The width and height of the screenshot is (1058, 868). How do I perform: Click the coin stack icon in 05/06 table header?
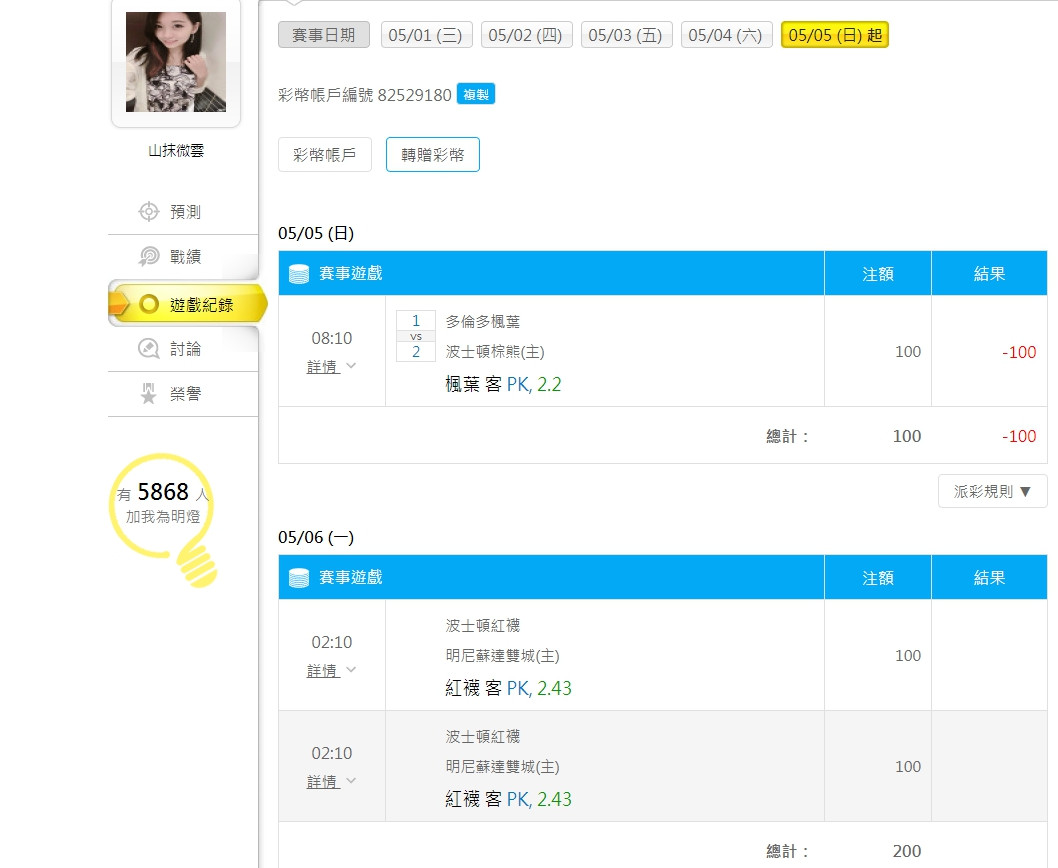point(298,578)
